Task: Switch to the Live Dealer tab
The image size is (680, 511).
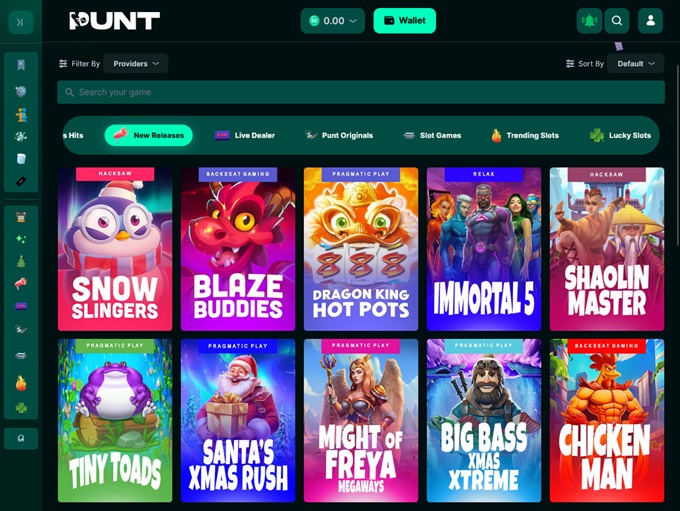Action: (245, 135)
